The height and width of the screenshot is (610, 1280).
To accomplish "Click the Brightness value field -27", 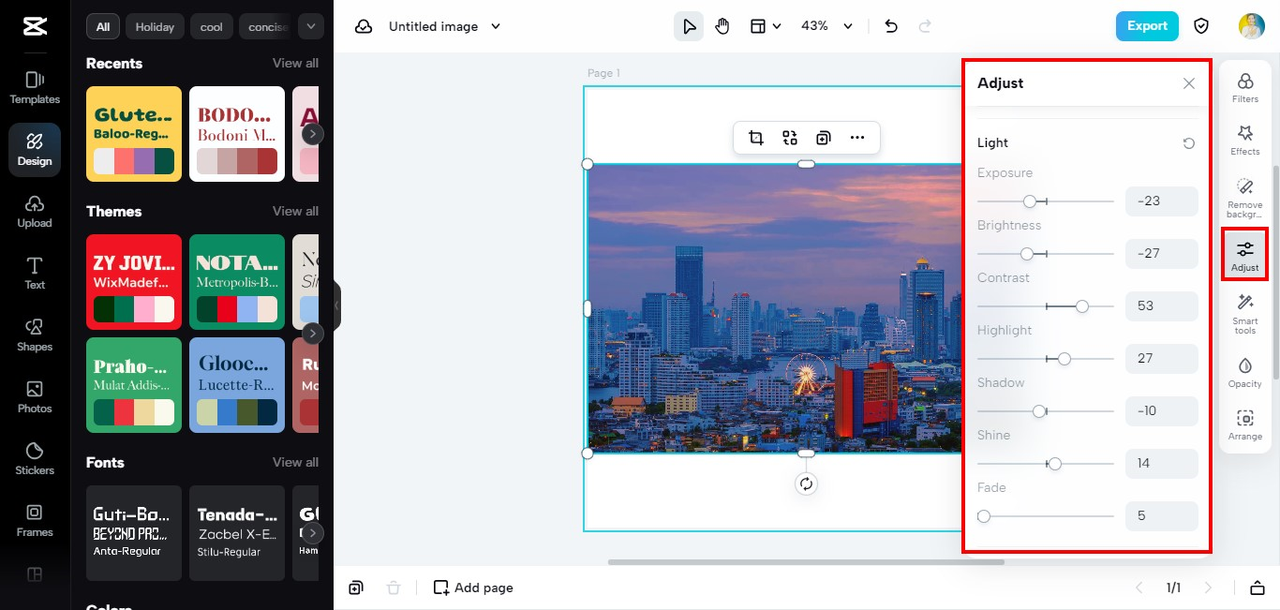I will (1161, 254).
